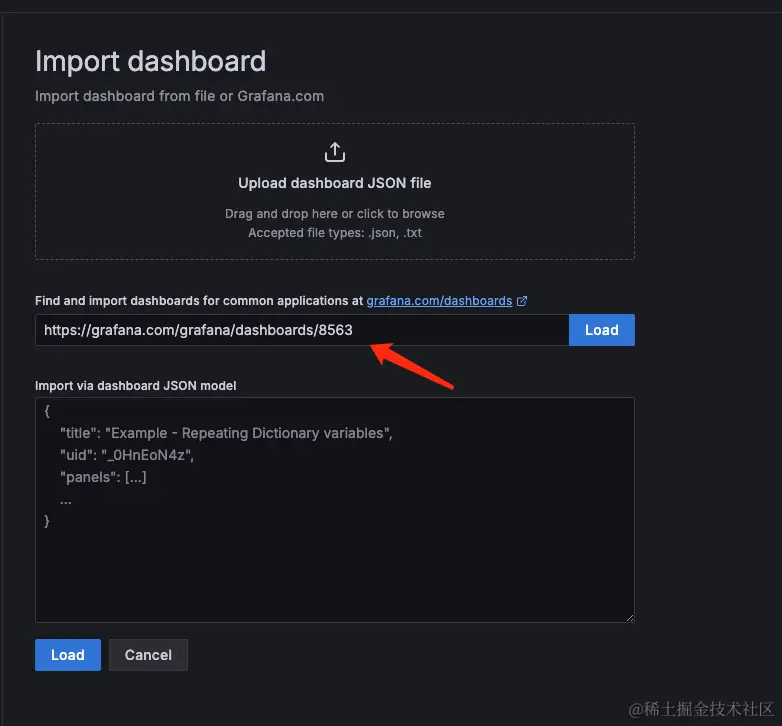Click the 'Import via dashboard JSON model' label
The image size is (782, 726).
[136, 386]
